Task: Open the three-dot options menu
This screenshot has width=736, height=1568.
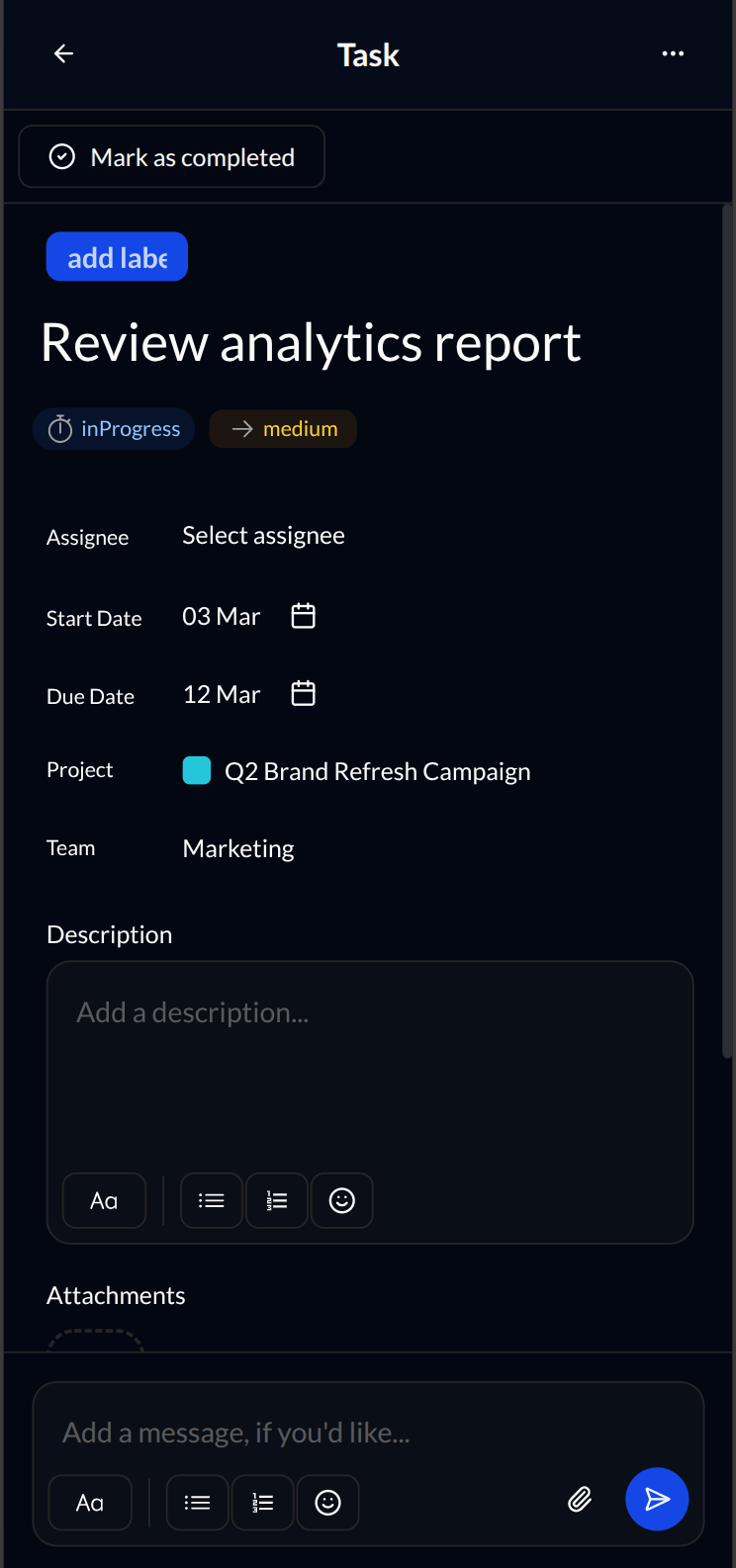Action: (673, 53)
